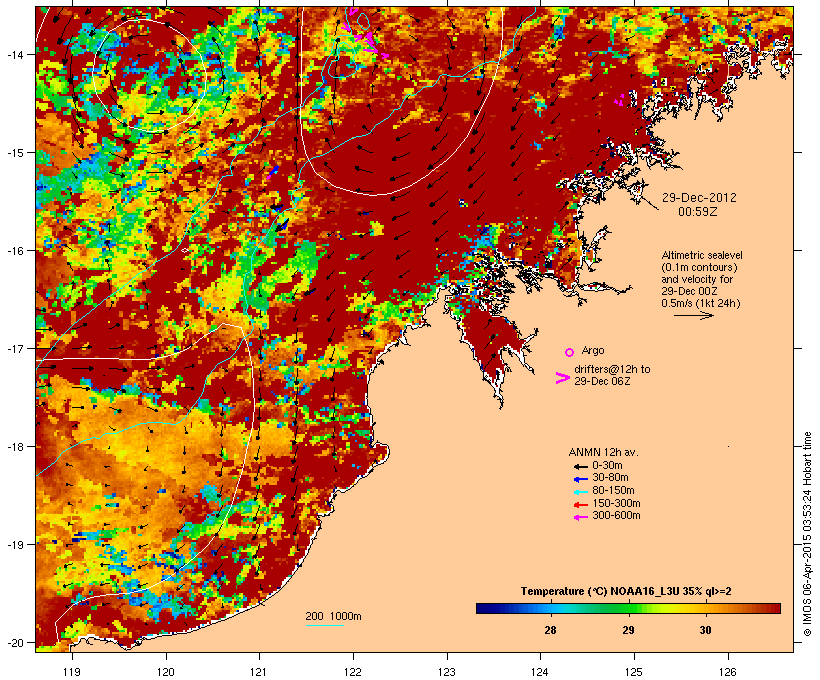Click the time label 00:59Z

pyautogui.click(x=698, y=212)
